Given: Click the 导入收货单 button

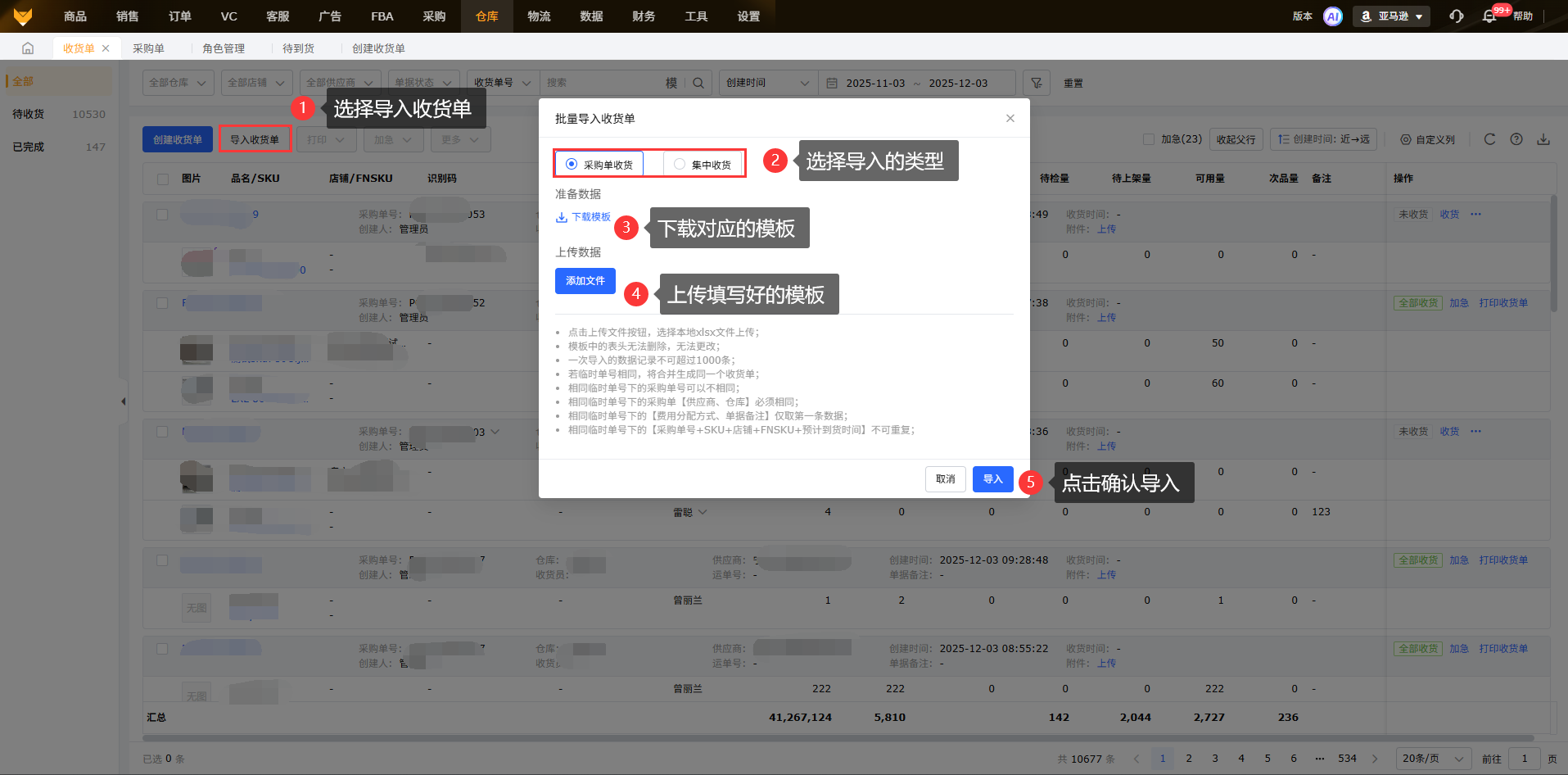Looking at the screenshot, I should pos(255,139).
